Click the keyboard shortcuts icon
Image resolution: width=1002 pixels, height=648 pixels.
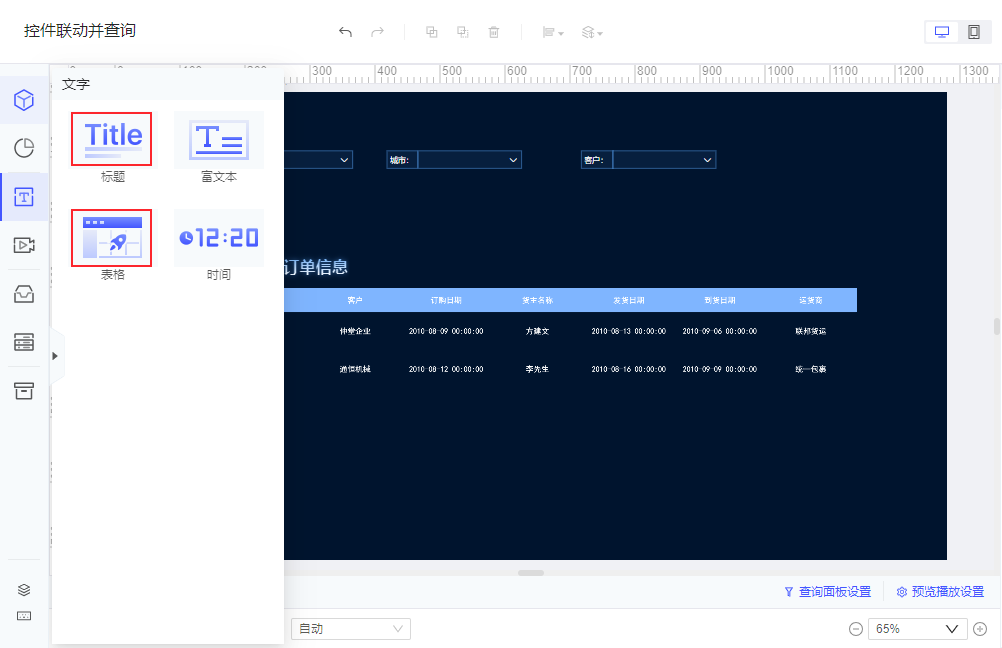24,616
